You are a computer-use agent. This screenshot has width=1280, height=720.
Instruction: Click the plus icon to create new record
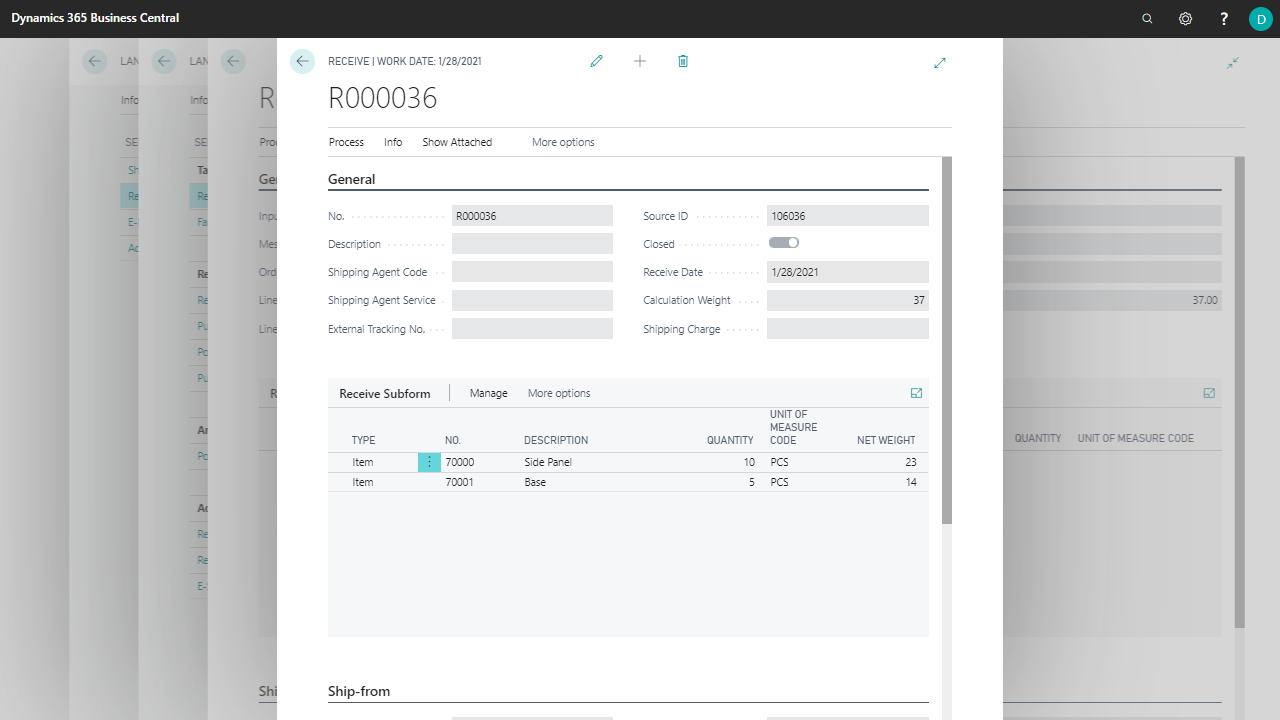(x=640, y=61)
